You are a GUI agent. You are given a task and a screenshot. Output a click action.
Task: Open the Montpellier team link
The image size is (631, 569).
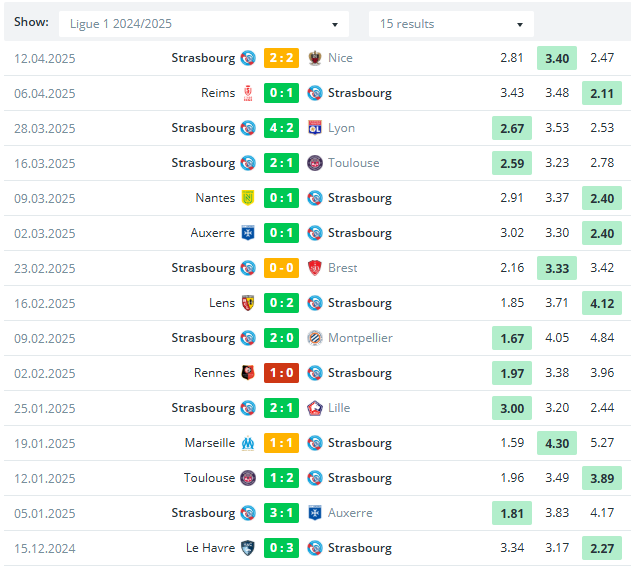(360, 338)
